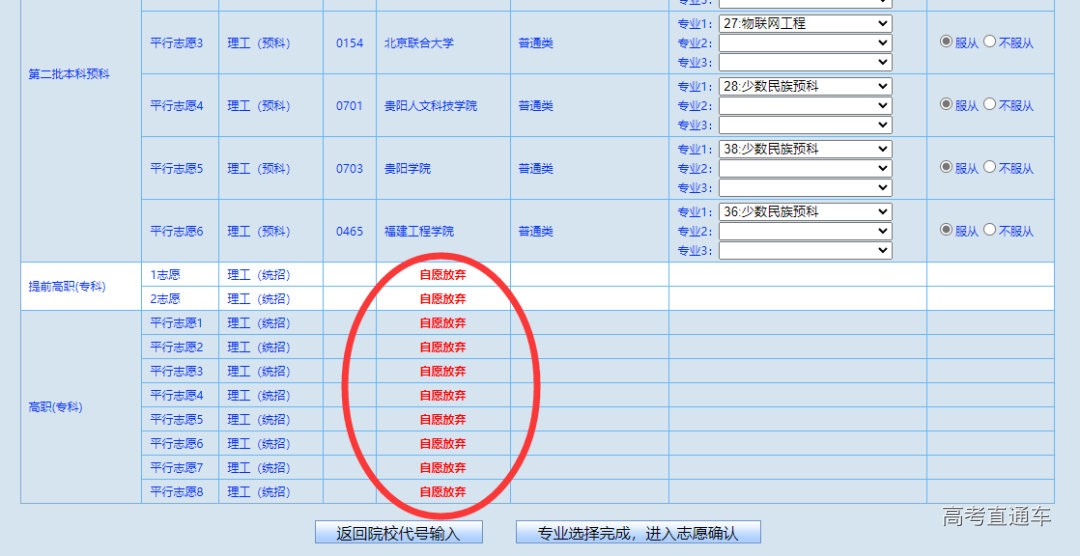Expand 专业3 dropdown for 福建工程学院

point(805,250)
